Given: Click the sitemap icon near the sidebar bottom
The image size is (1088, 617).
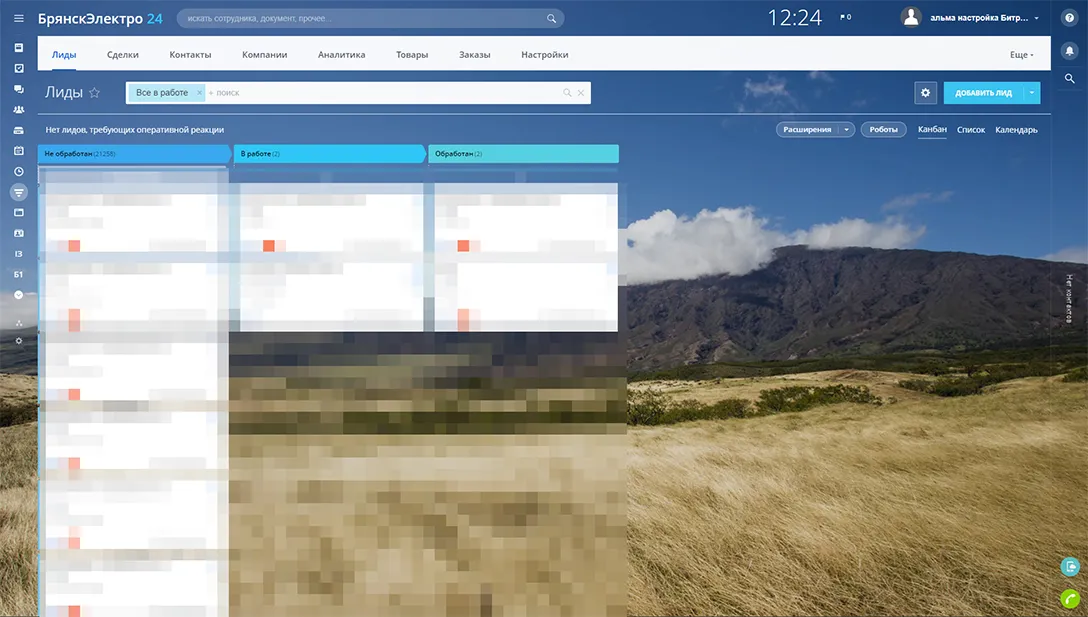Looking at the screenshot, I should coord(19,323).
